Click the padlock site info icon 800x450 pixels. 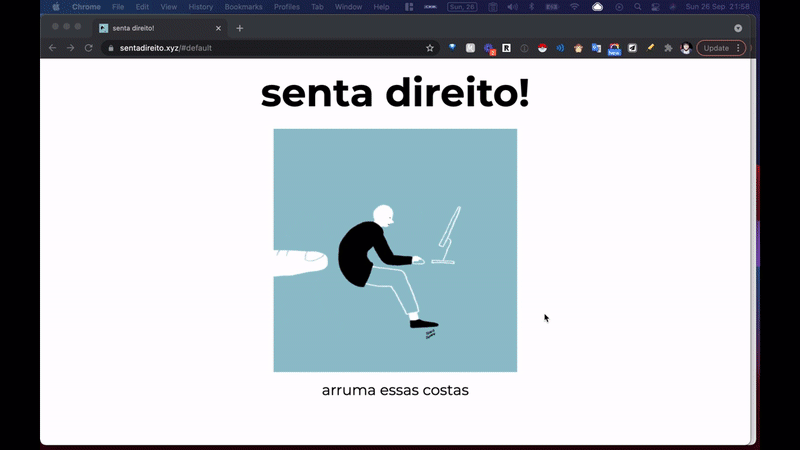[111, 48]
